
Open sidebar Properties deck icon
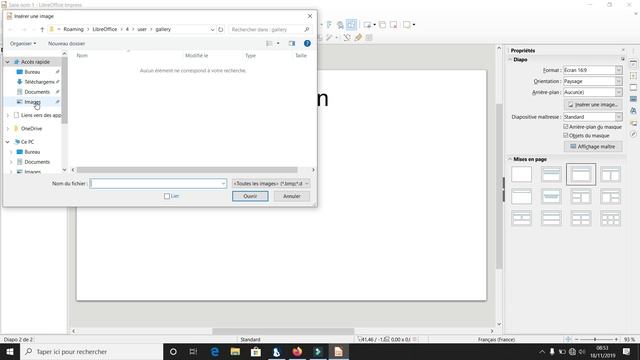coord(633,64)
